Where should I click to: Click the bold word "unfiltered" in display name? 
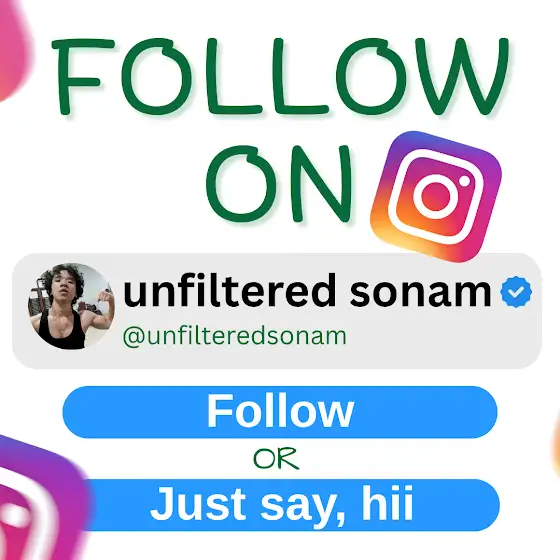[230, 290]
